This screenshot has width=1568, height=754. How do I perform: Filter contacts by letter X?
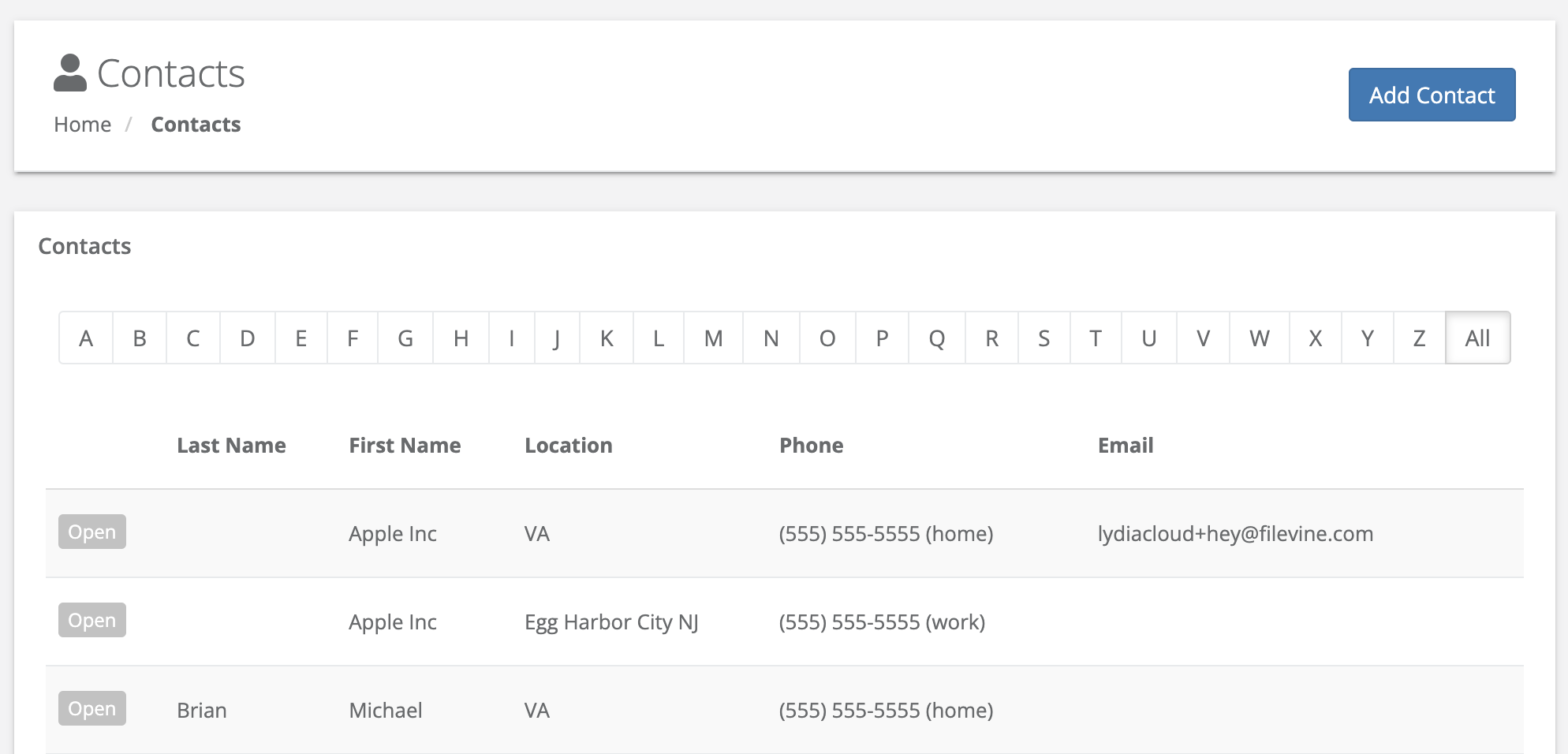[1316, 338]
